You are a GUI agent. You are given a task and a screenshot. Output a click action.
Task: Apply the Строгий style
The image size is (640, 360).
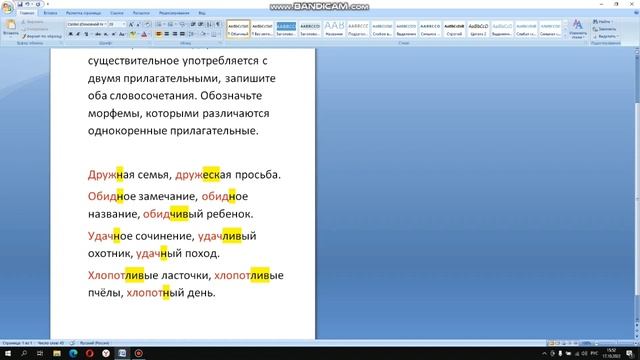454,29
